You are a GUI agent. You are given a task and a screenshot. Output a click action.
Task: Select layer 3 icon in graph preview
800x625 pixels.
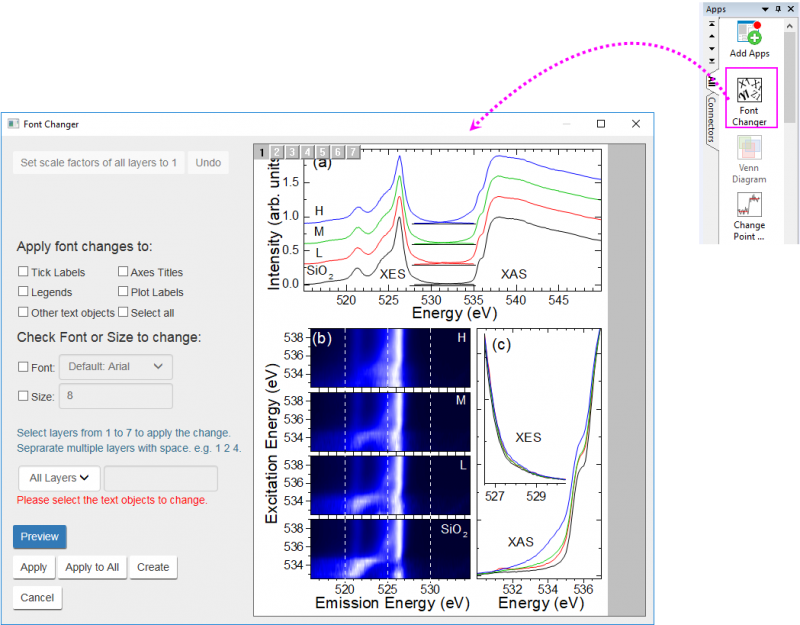click(293, 152)
